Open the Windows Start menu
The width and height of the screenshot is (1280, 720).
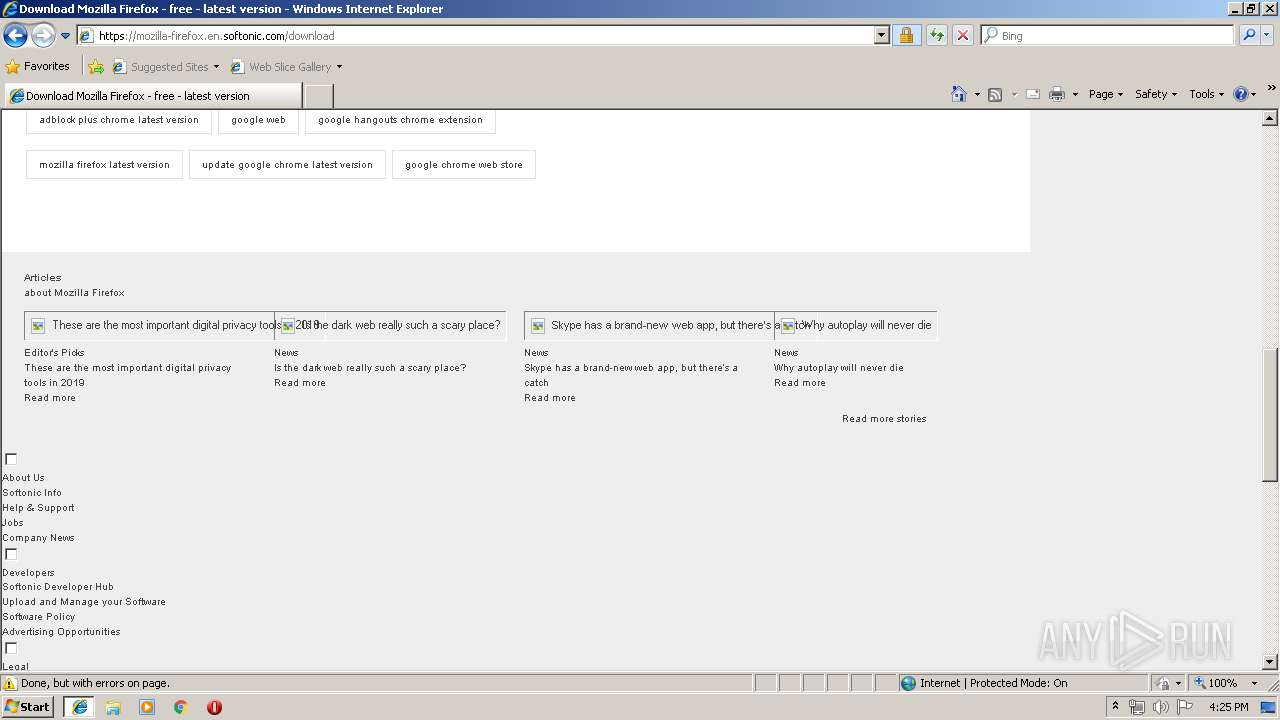coord(28,707)
